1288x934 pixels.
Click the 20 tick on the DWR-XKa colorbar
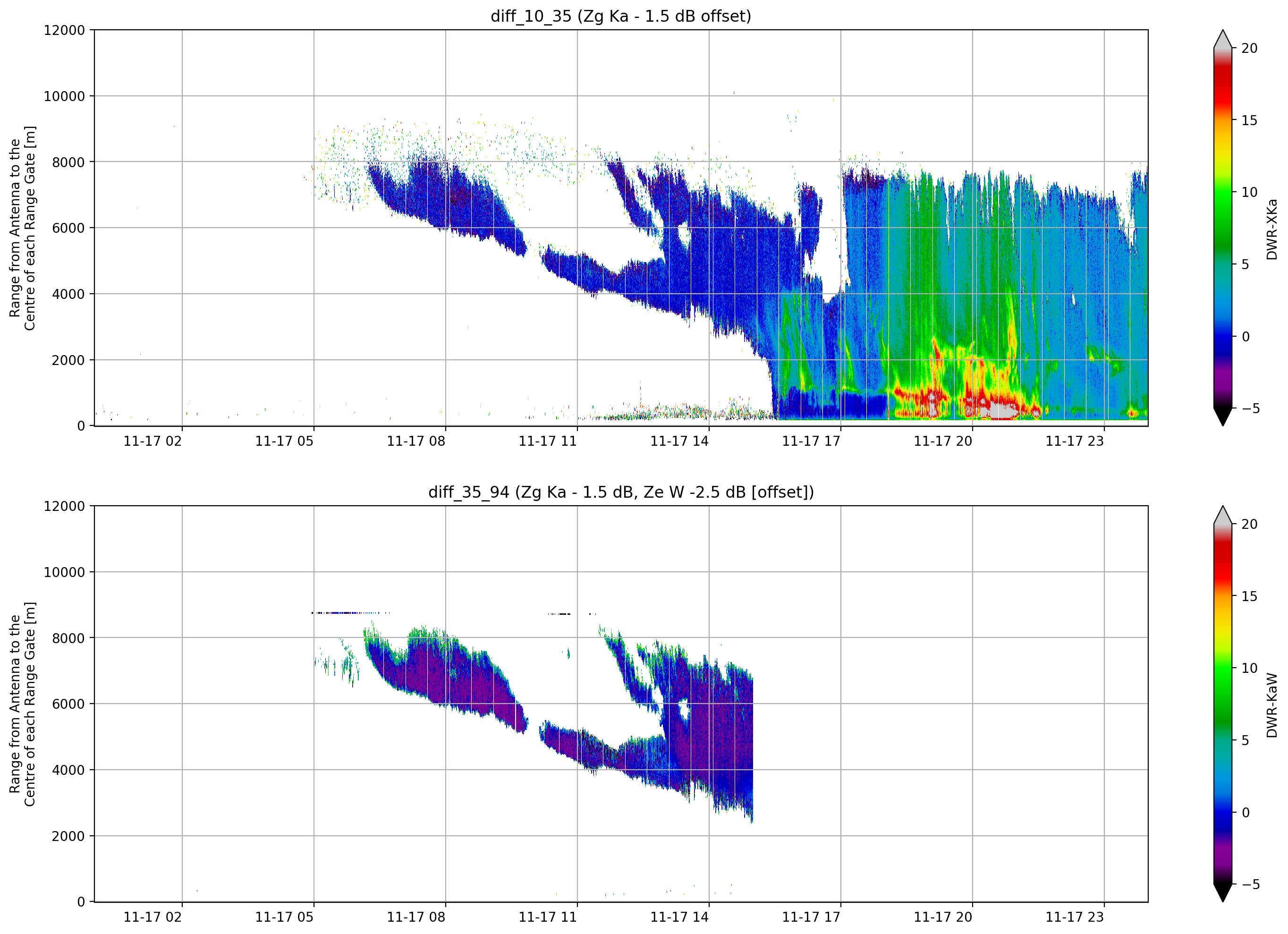coord(1249,48)
